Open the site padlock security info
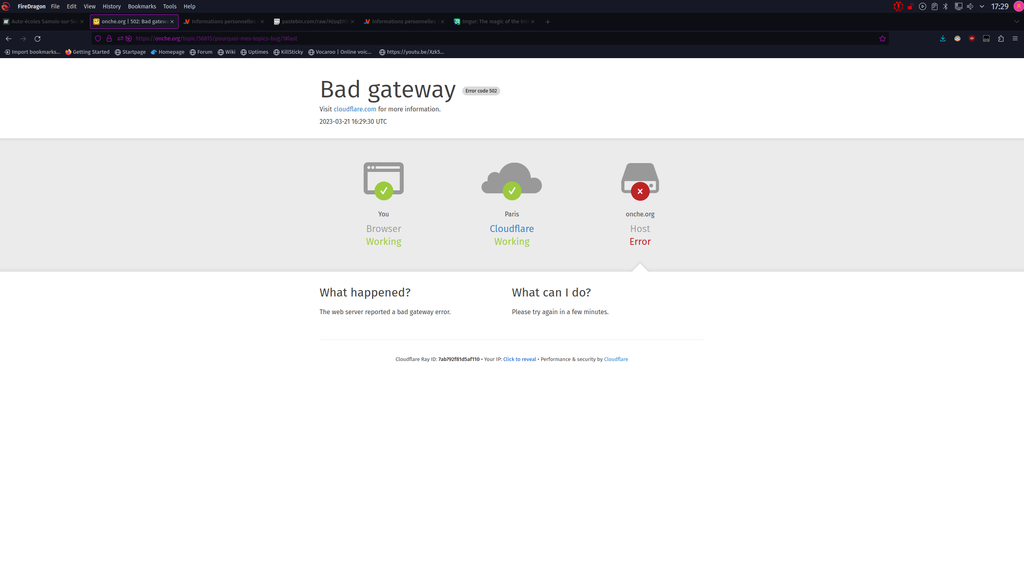The width and height of the screenshot is (1024, 577). click(x=109, y=39)
